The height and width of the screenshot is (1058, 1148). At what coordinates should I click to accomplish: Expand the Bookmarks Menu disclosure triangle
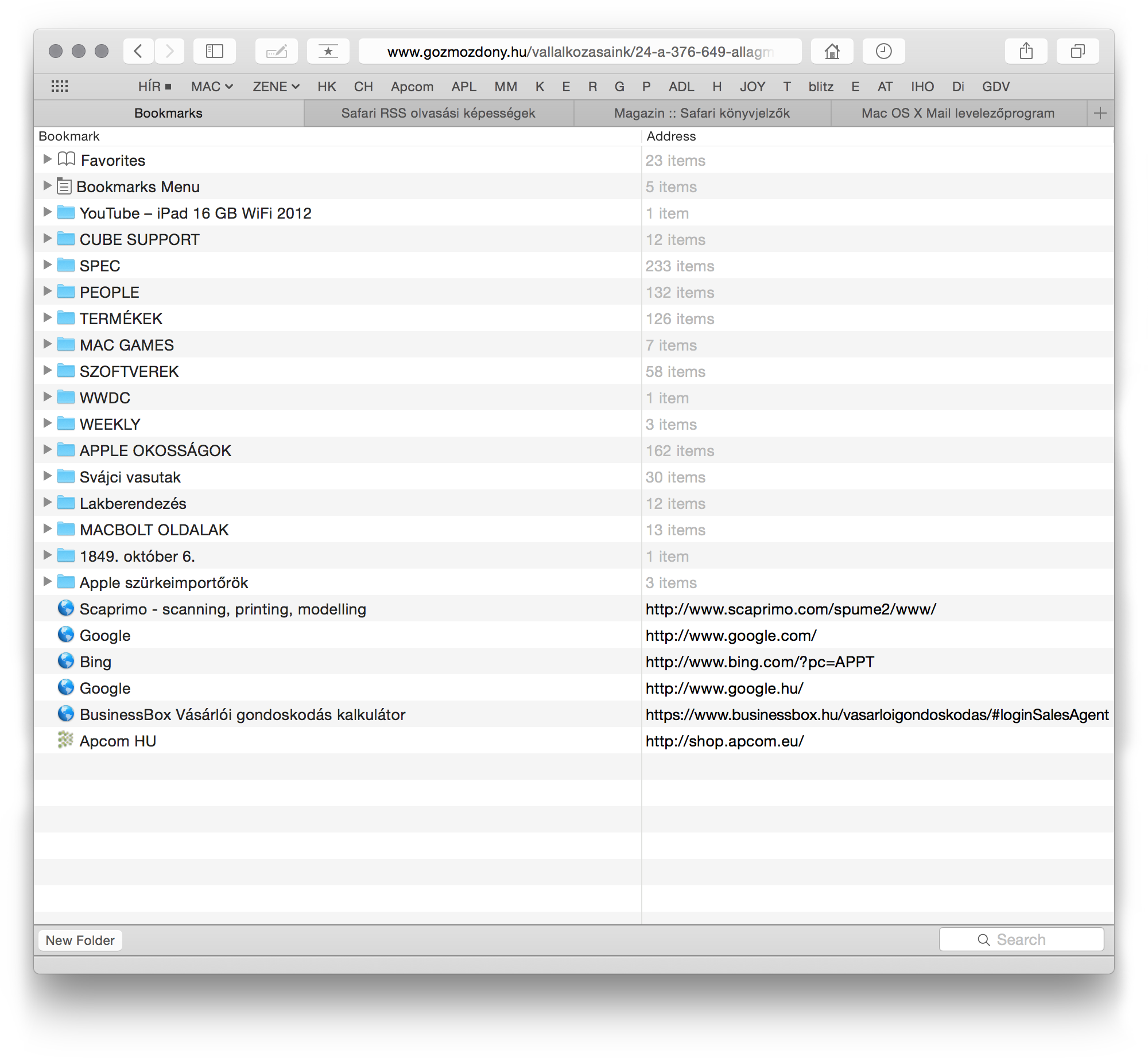tap(47, 185)
